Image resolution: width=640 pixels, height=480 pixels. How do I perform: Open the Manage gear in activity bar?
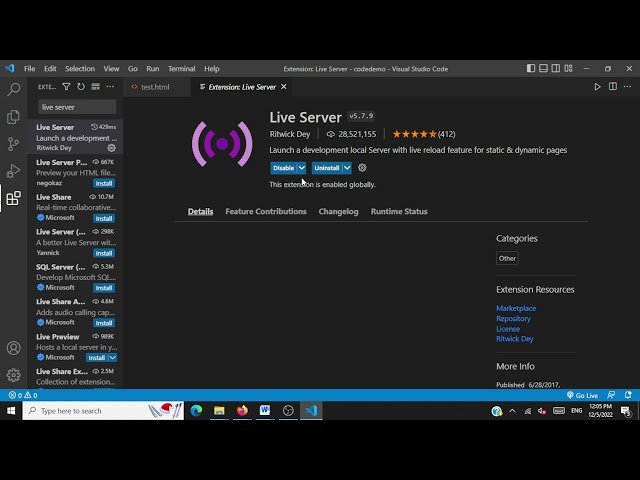13,375
